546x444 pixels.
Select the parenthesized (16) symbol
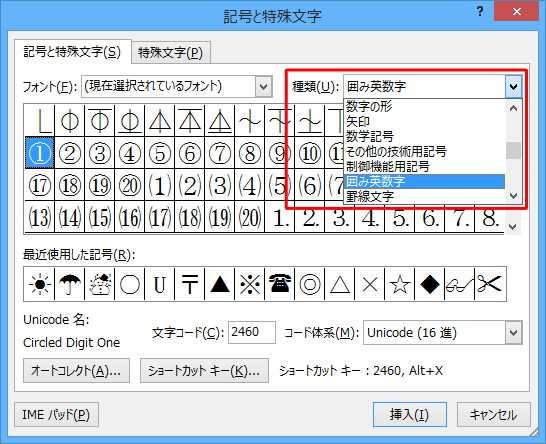click(130, 217)
